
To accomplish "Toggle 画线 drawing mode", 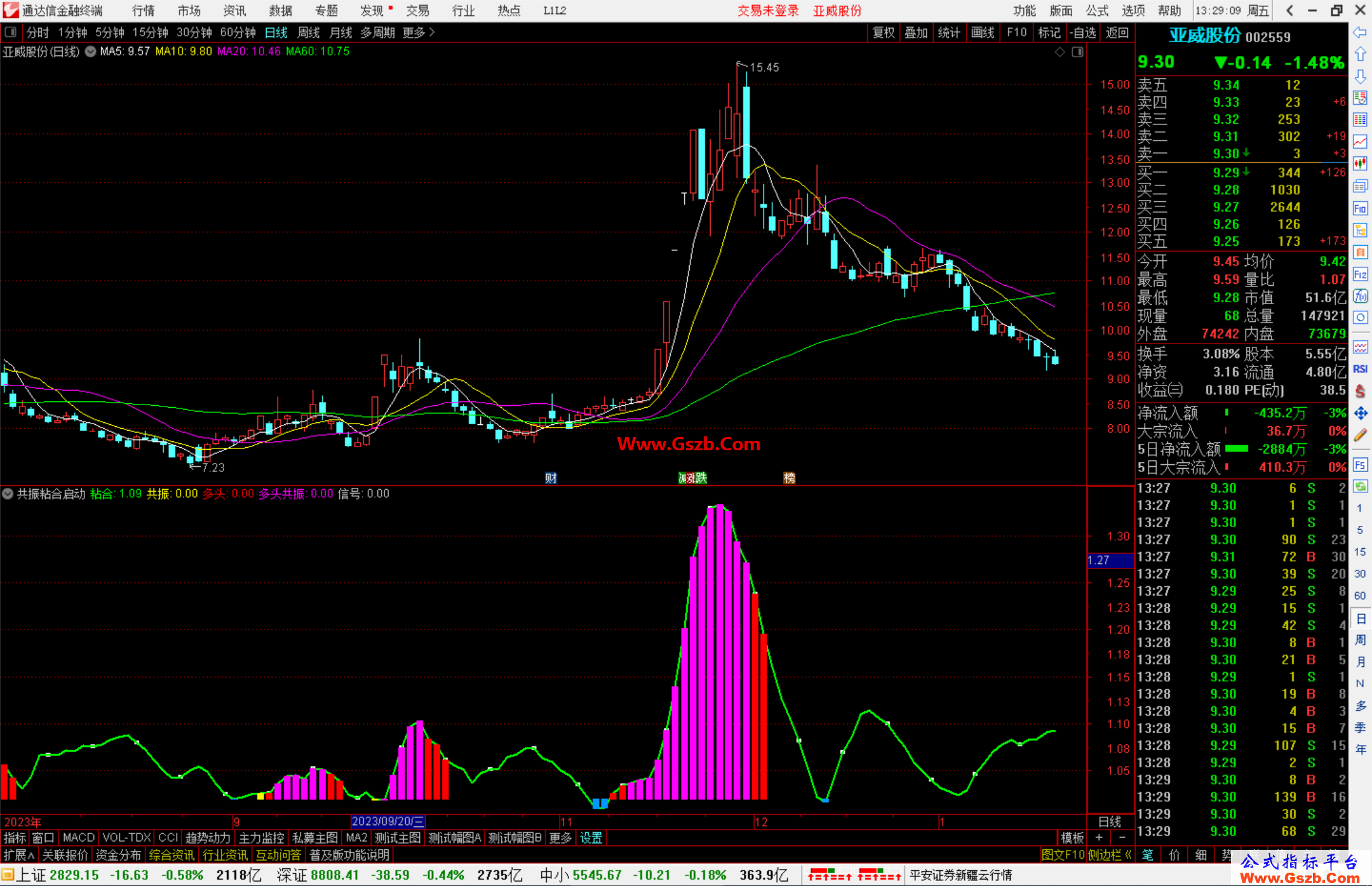I will pyautogui.click(x=983, y=32).
